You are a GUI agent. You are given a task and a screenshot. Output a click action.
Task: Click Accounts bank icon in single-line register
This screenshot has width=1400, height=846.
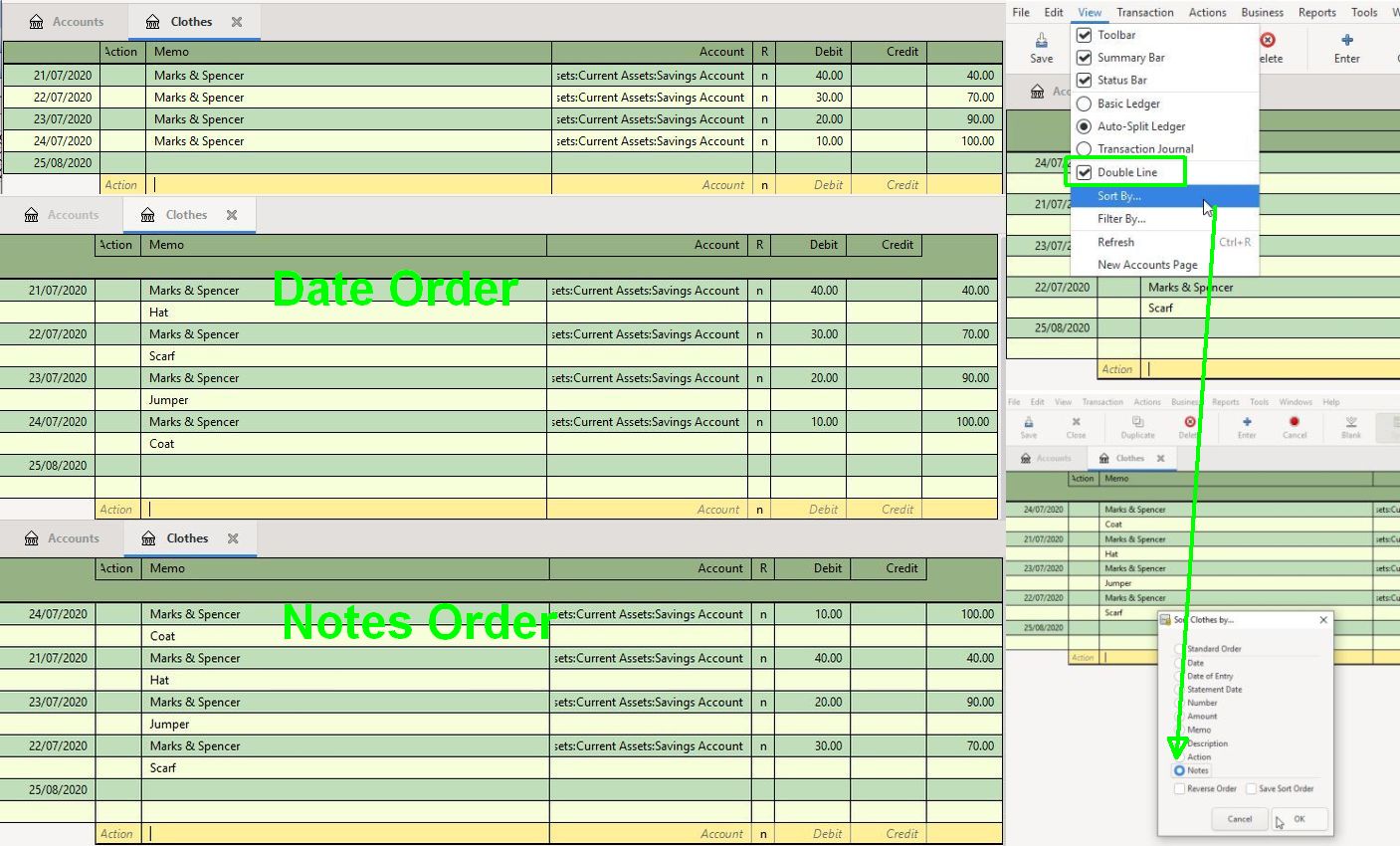tap(36, 22)
